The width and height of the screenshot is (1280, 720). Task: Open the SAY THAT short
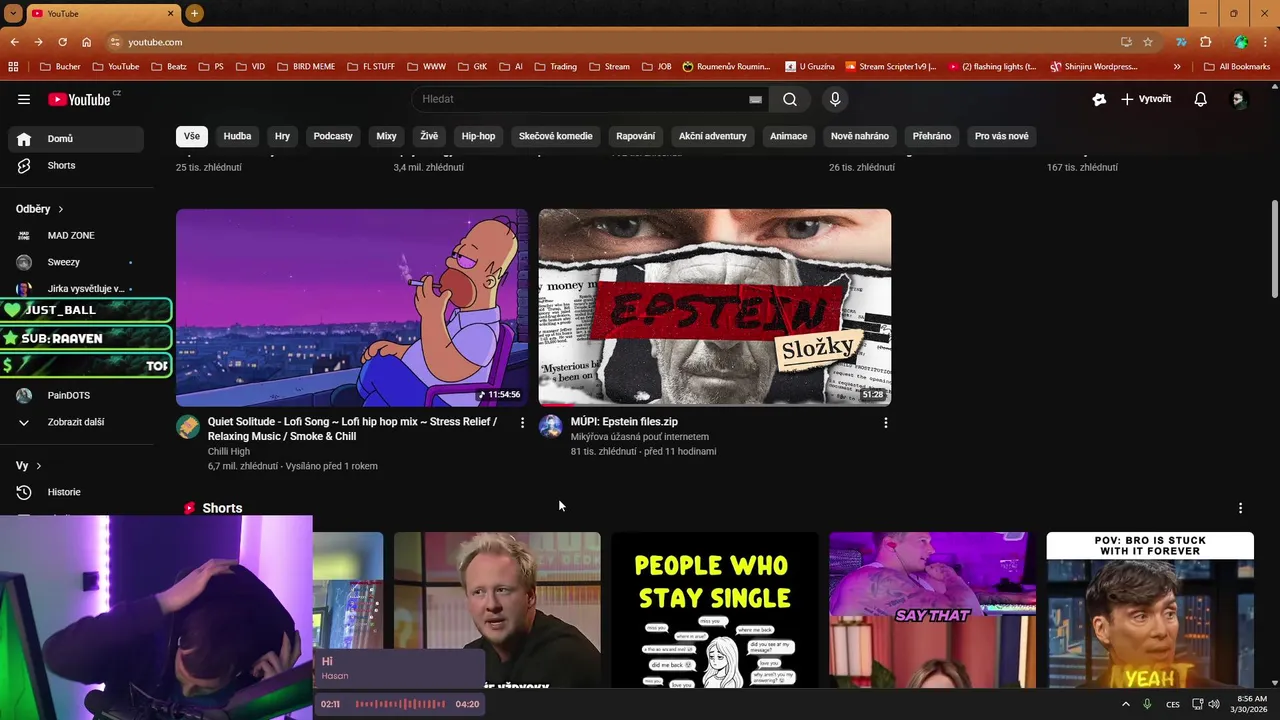tap(932, 610)
